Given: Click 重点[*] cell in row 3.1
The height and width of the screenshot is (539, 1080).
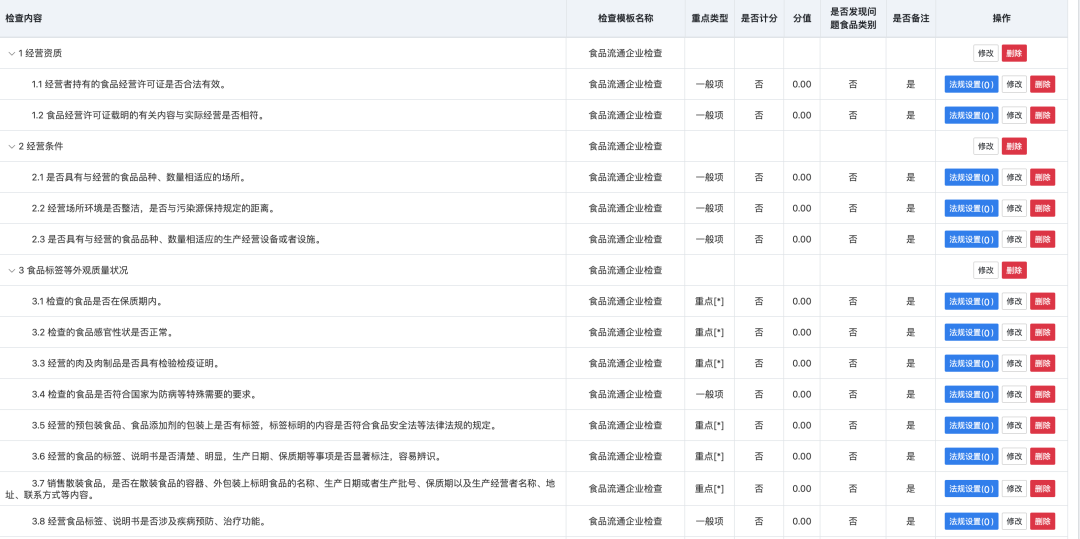Looking at the screenshot, I should (x=709, y=302).
